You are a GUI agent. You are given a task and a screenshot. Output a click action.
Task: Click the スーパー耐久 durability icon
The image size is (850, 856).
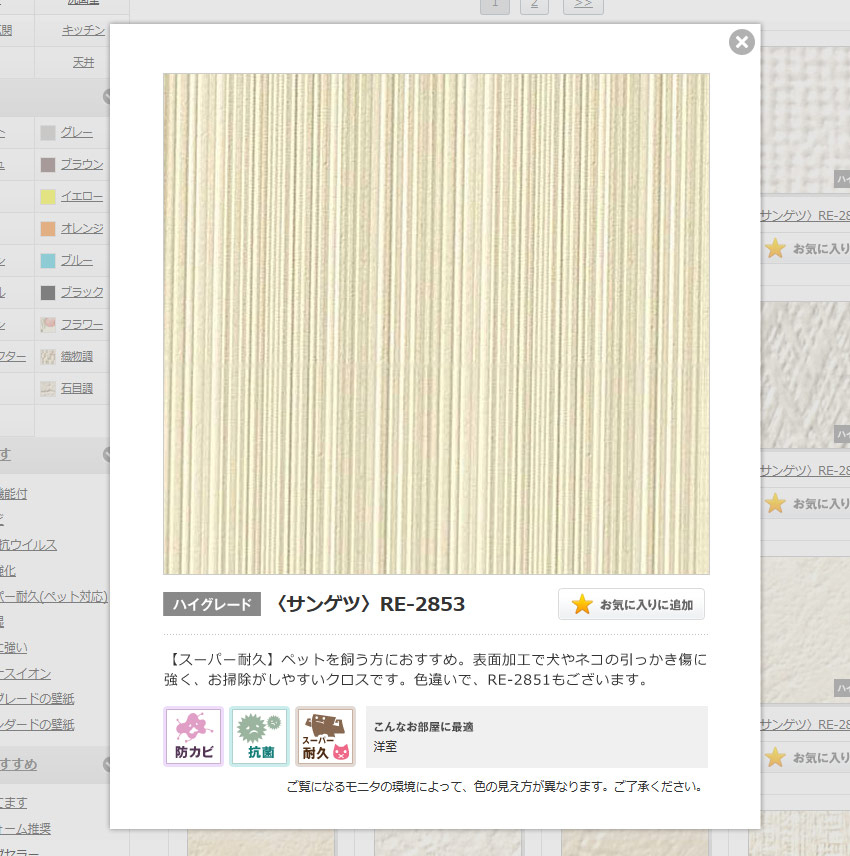tap(325, 736)
